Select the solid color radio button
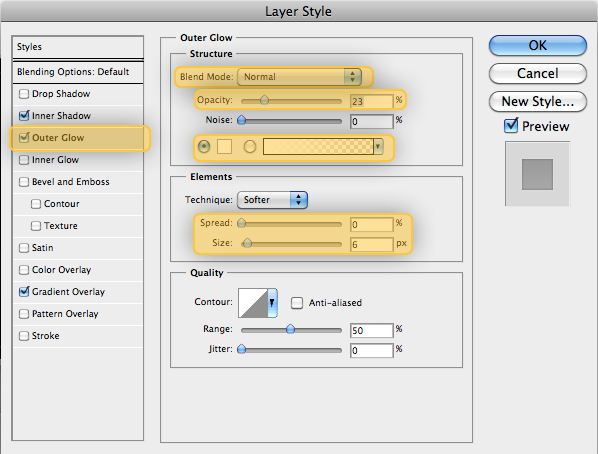The height and width of the screenshot is (454, 598). (x=204, y=147)
